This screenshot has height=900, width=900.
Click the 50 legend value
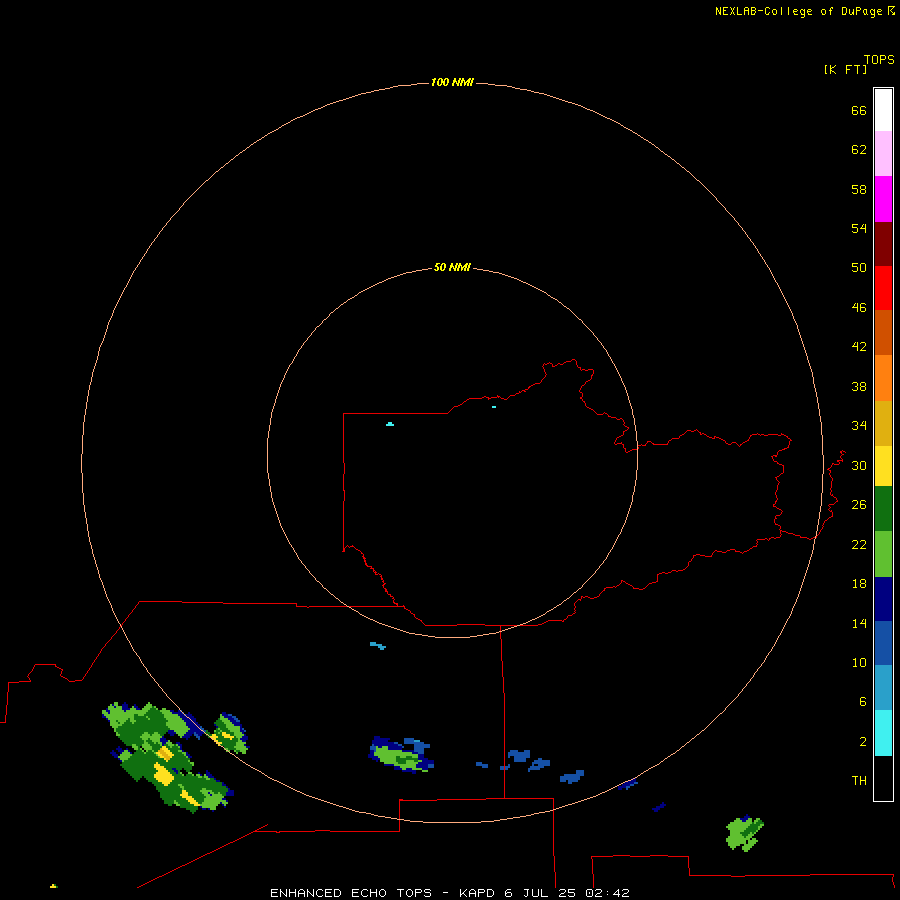(x=859, y=267)
